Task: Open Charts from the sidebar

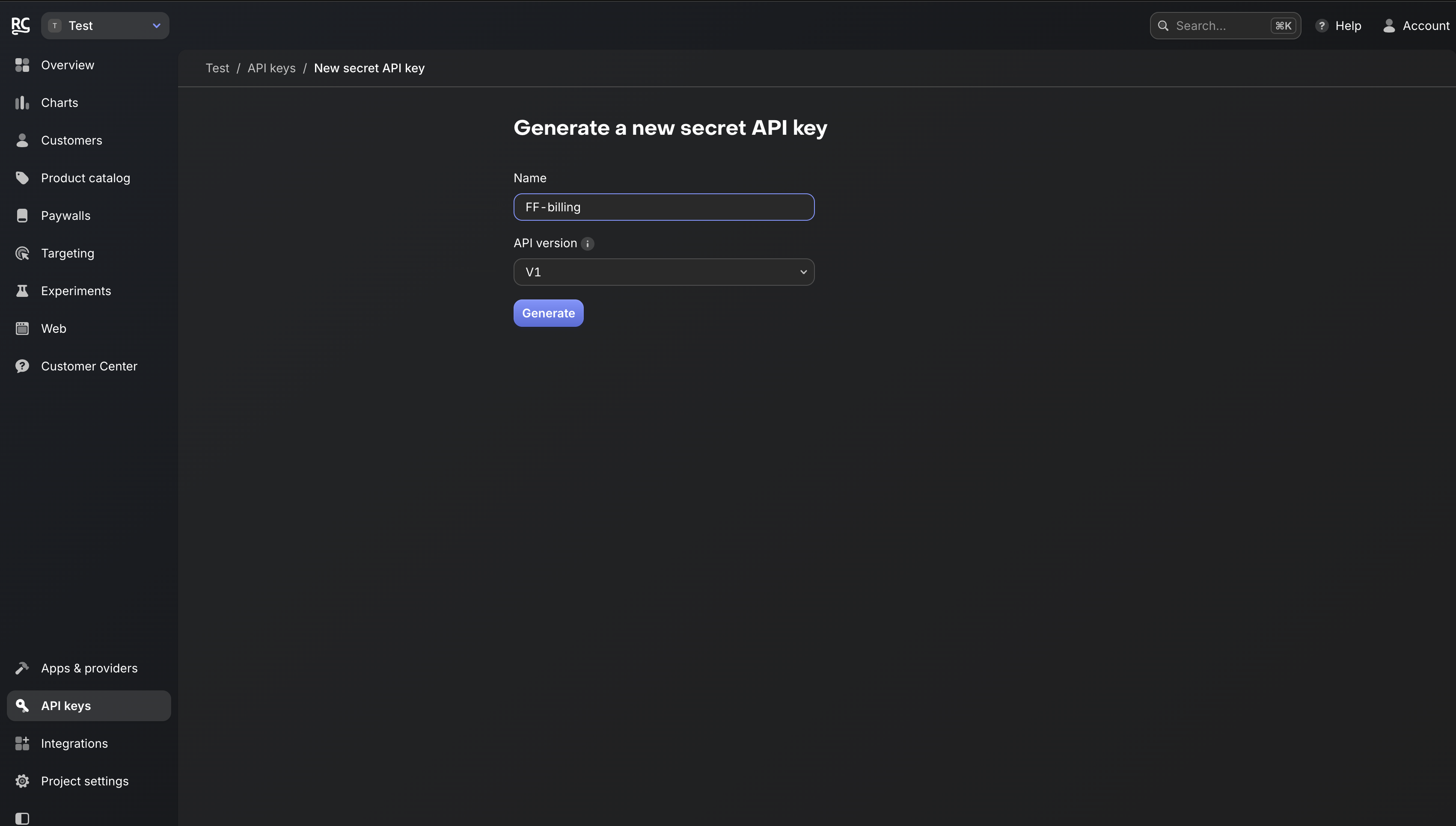Action: coord(59,103)
